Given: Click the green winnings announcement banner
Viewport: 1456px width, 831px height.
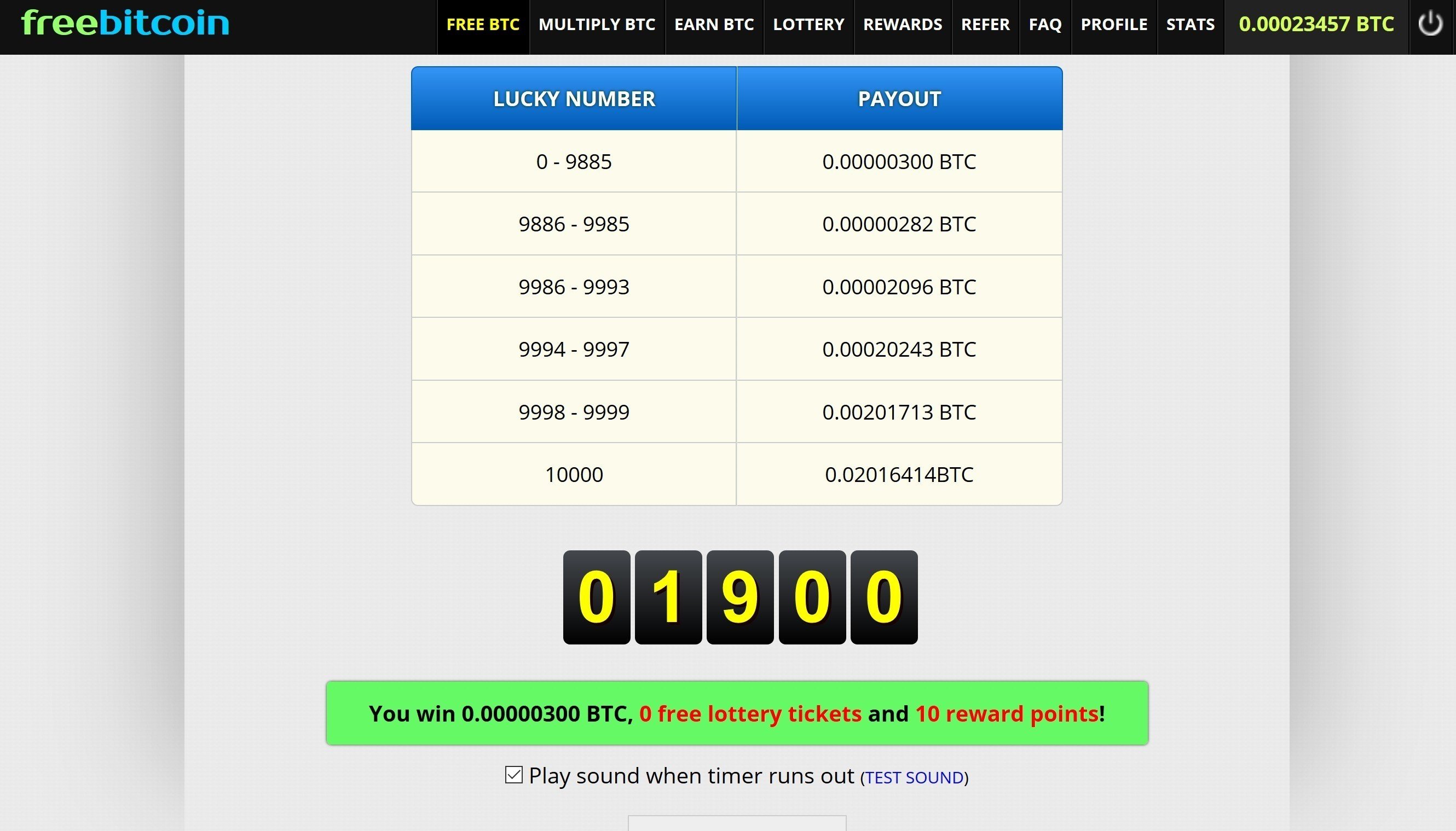Looking at the screenshot, I should 737,713.
